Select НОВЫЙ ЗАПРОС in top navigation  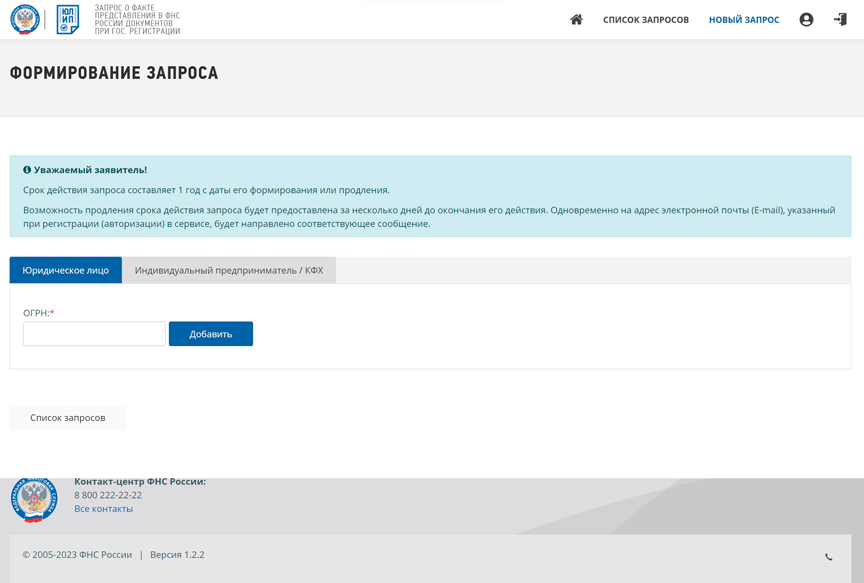click(x=743, y=20)
